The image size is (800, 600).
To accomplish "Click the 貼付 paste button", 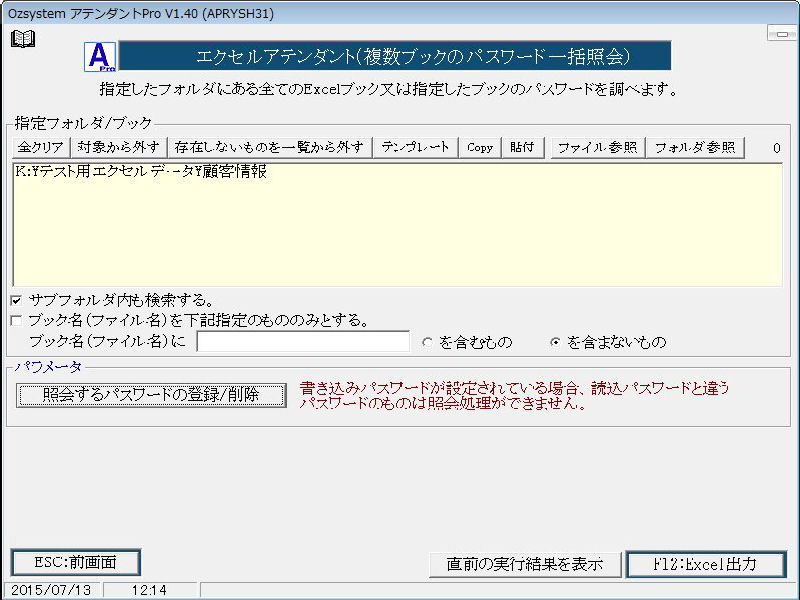I will pyautogui.click(x=522, y=147).
